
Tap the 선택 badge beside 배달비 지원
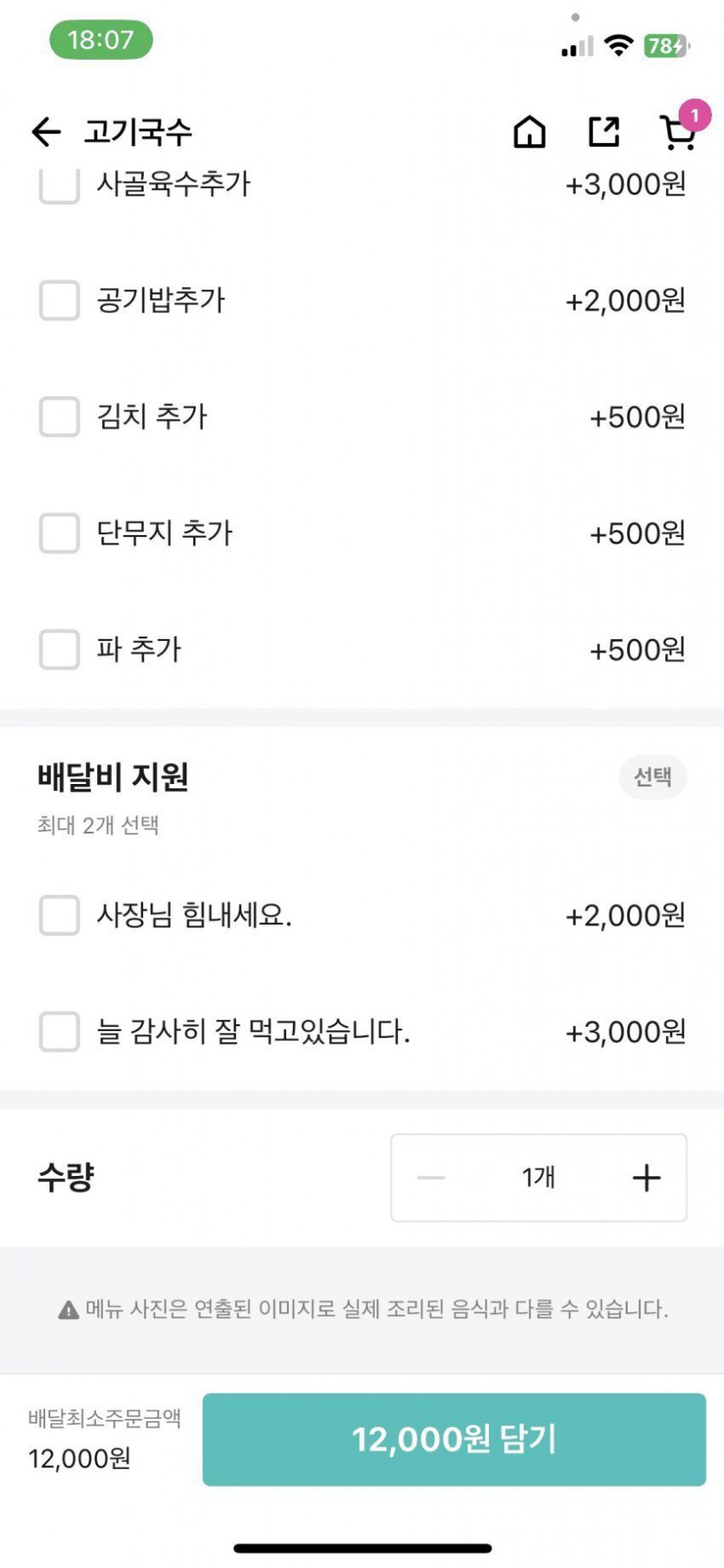653,776
